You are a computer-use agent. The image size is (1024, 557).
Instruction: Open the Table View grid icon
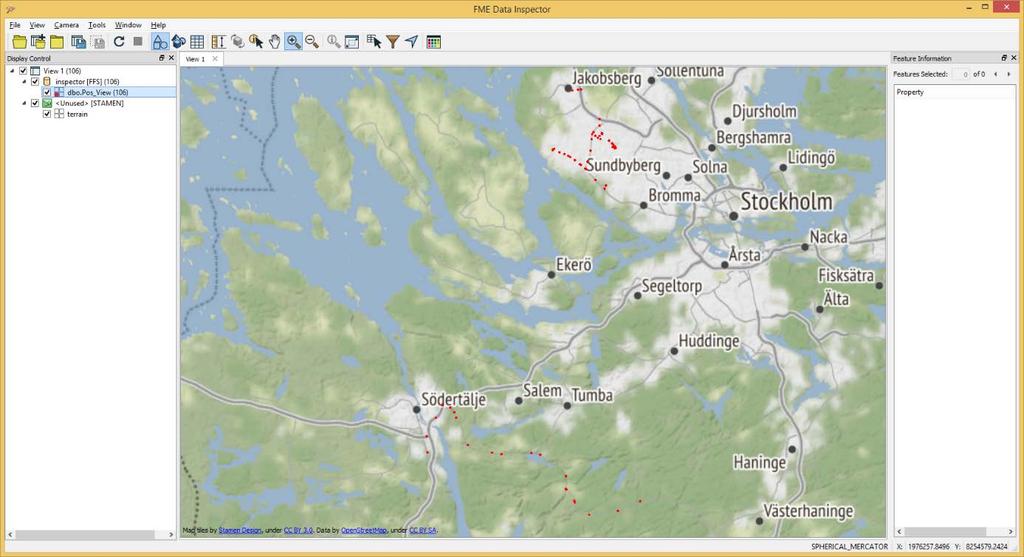point(197,42)
